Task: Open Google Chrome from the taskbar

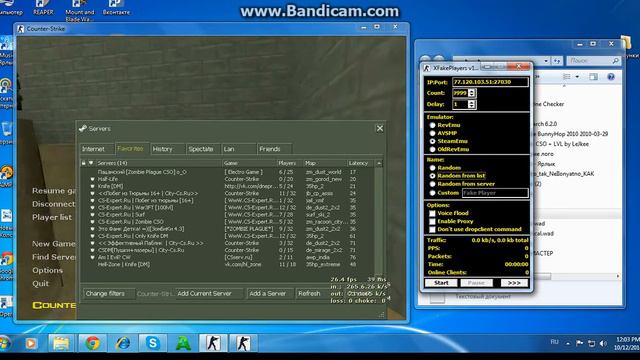Action: tap(93, 343)
